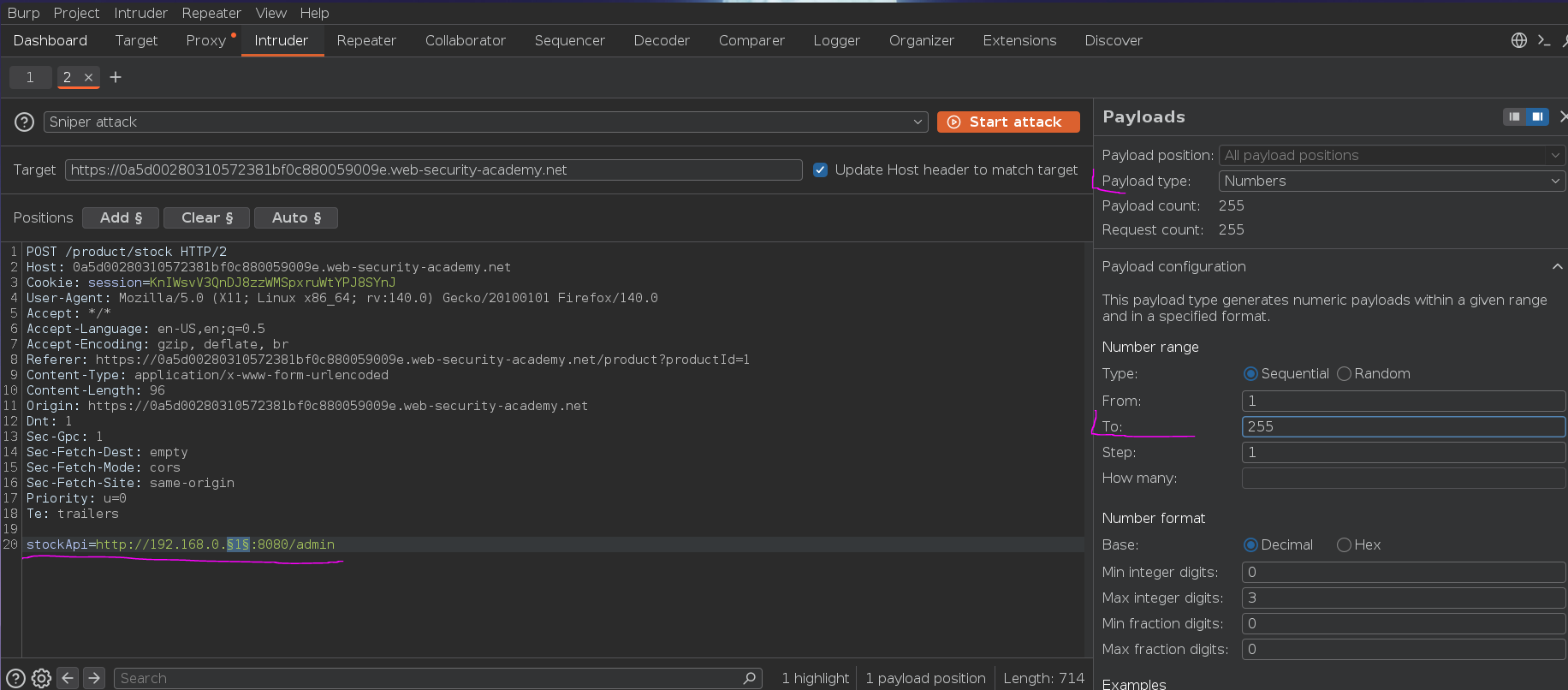Switch to the Dashboard tab
Image resolution: width=1568 pixels, height=690 pixels.
50,40
